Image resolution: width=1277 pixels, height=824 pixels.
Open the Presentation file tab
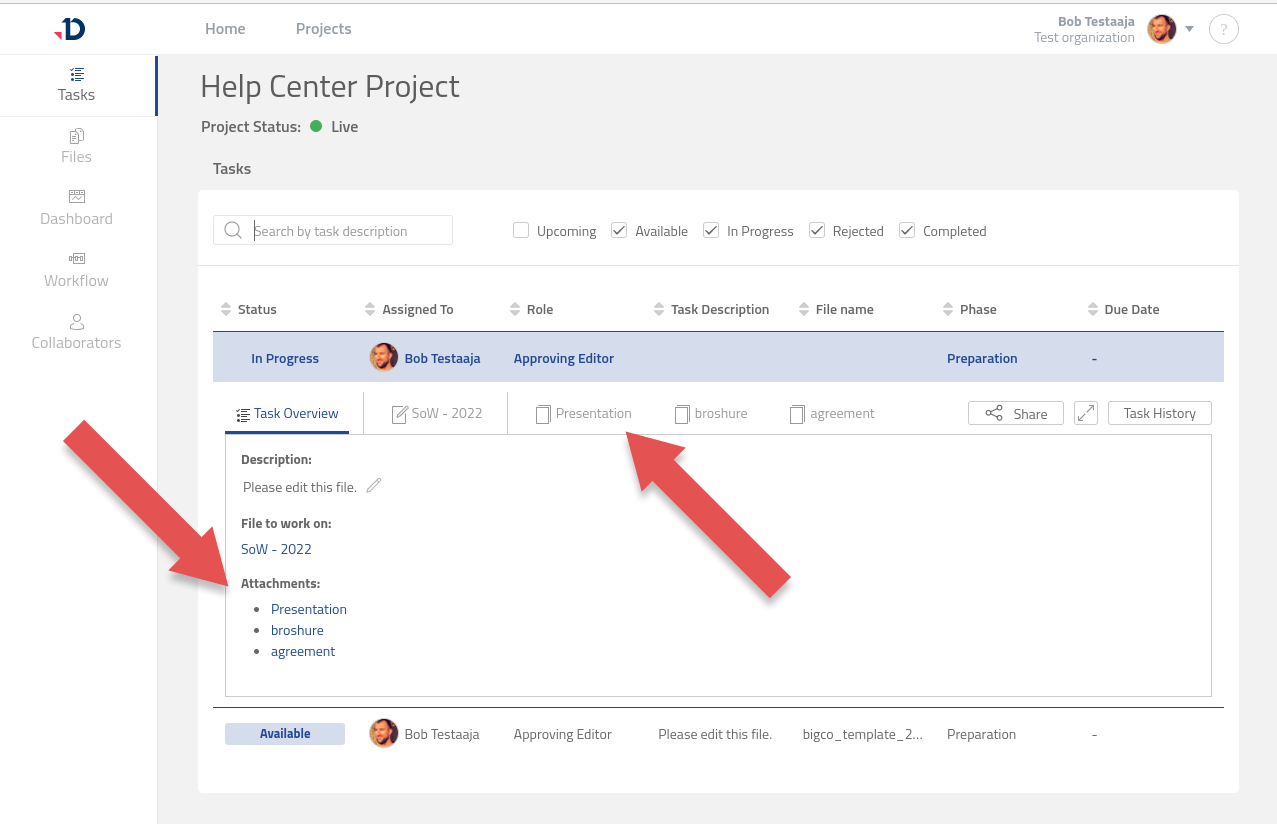coord(584,414)
